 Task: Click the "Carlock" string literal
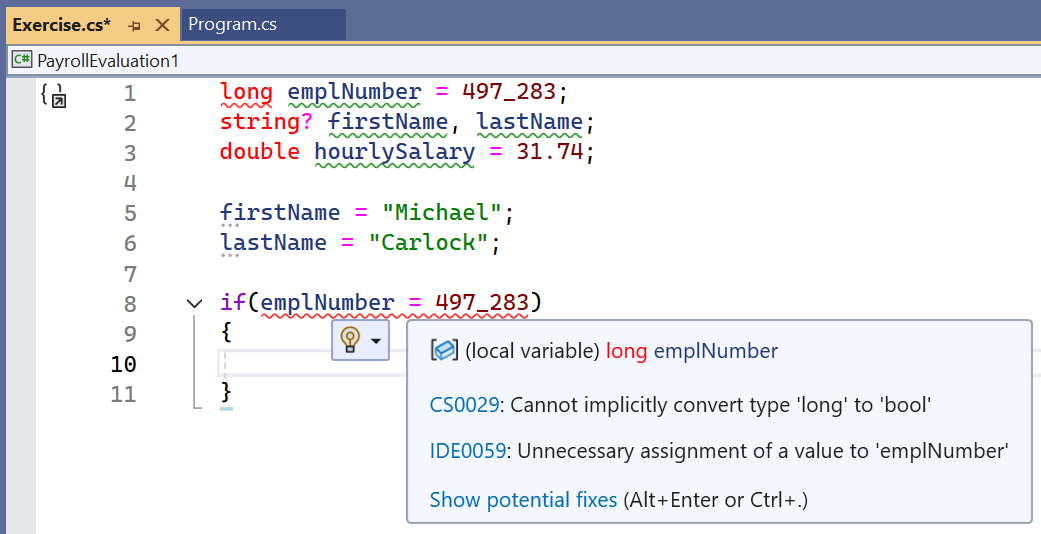tap(428, 243)
